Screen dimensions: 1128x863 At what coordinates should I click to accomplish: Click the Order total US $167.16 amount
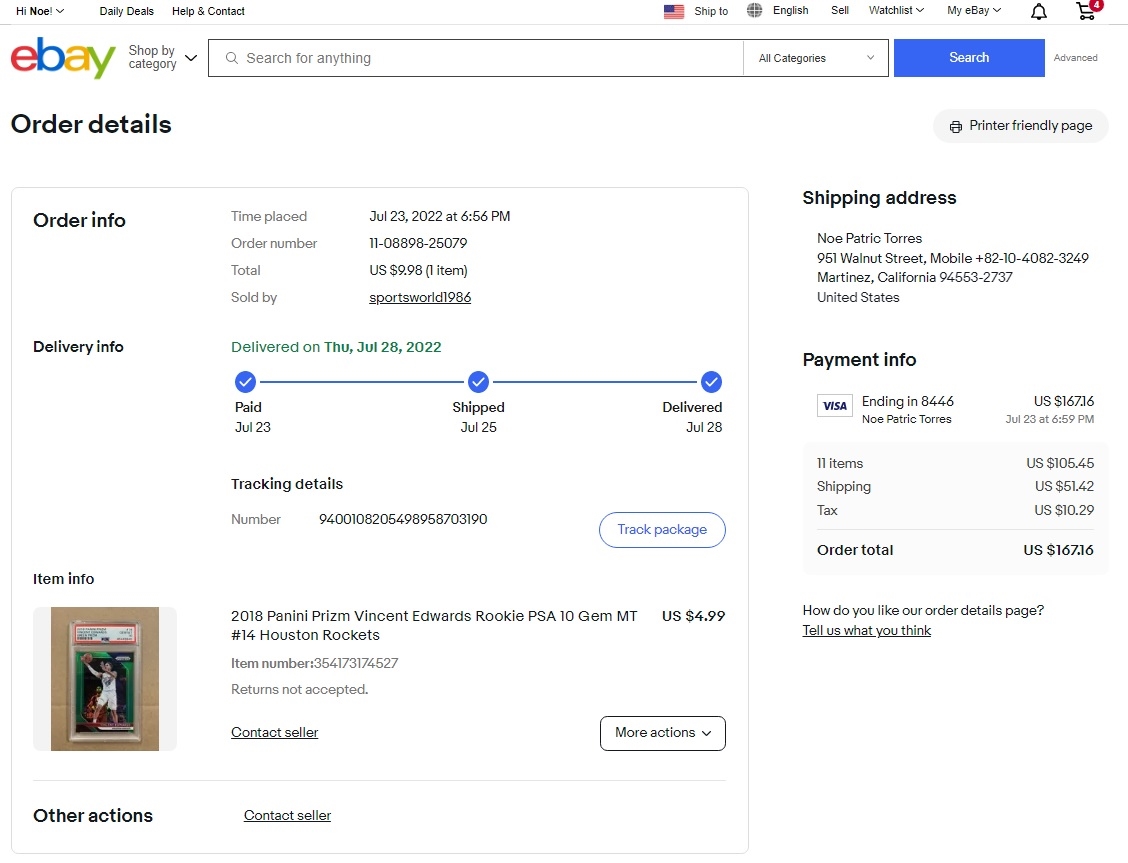click(x=1058, y=550)
